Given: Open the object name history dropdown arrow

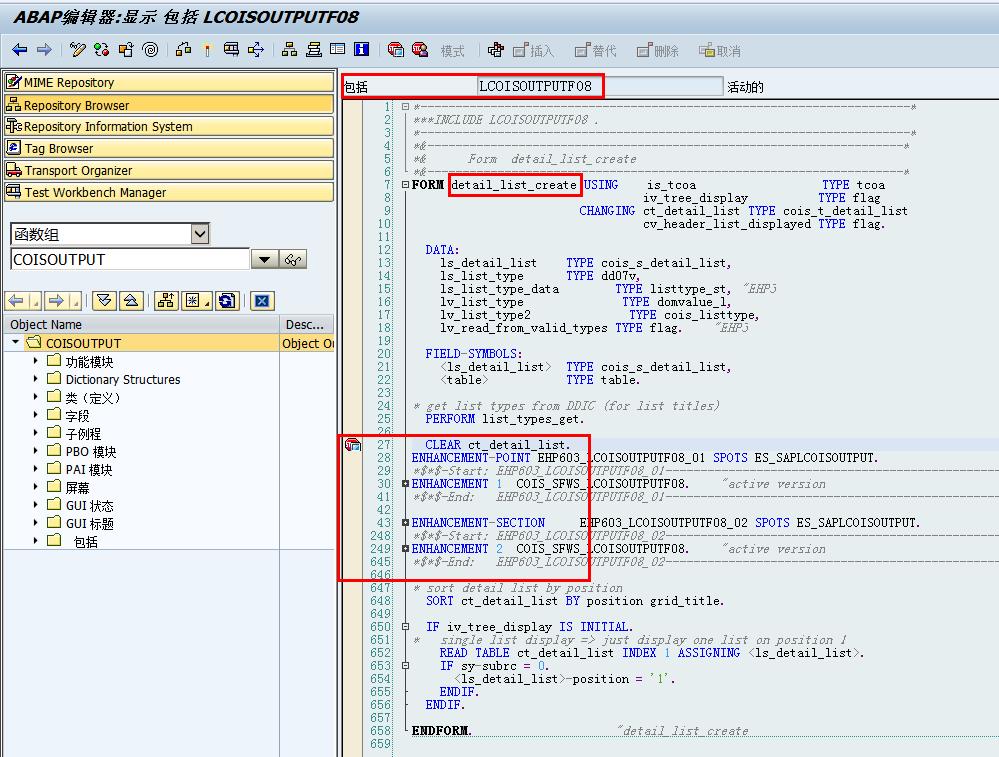Looking at the screenshot, I should tap(264, 259).
